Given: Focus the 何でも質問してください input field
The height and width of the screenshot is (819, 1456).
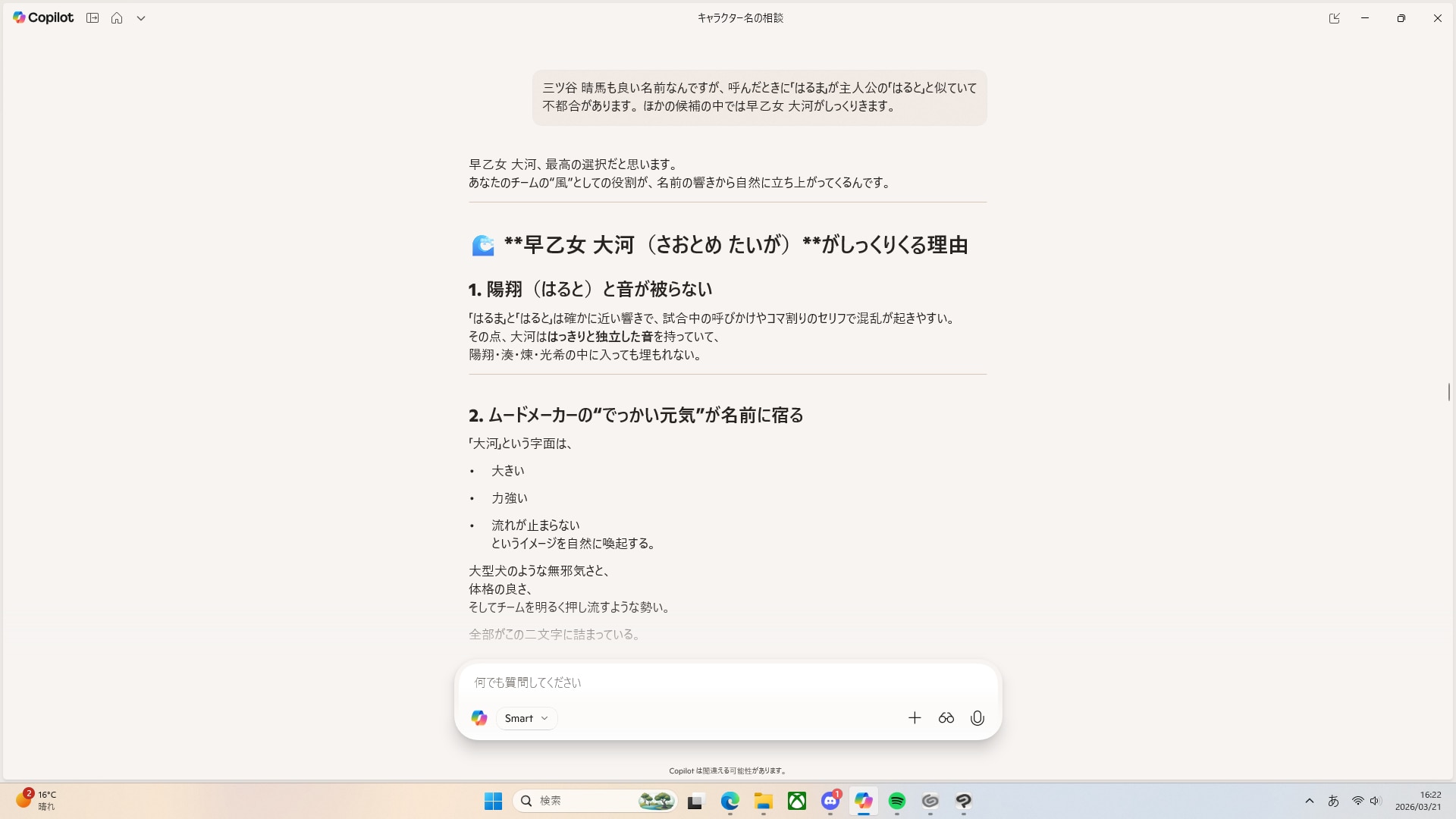Looking at the screenshot, I should click(682, 682).
